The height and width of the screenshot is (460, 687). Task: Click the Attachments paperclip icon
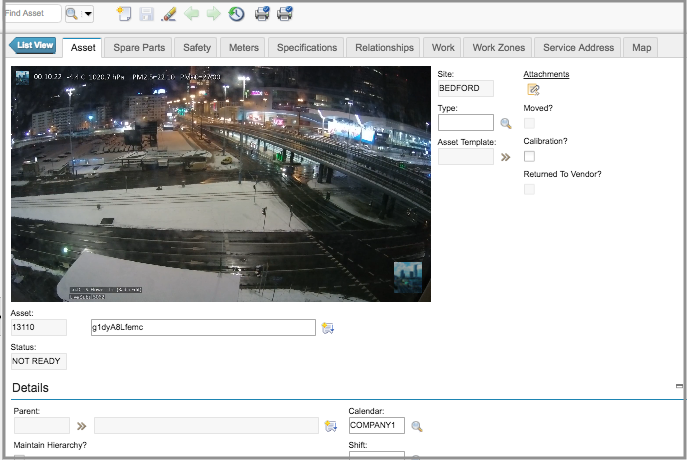533,90
